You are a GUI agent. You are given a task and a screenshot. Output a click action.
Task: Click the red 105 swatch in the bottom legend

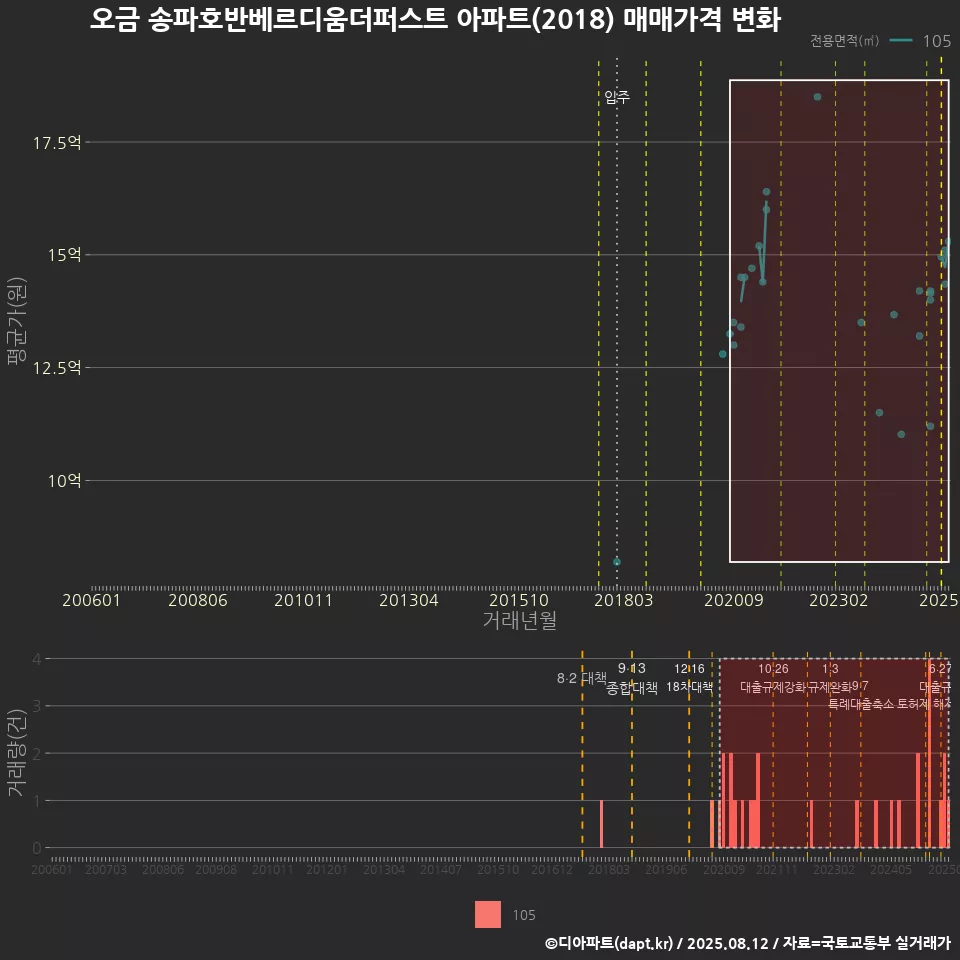[x=488, y=915]
